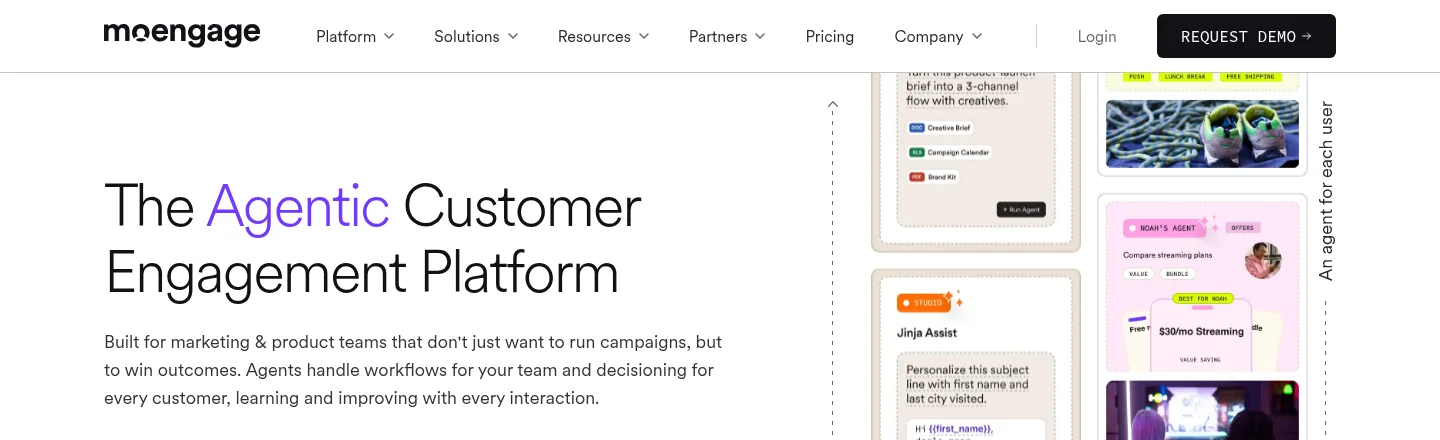The height and width of the screenshot is (440, 1440).
Task: Select the Creative Brief attachment text
Action: pos(949,128)
